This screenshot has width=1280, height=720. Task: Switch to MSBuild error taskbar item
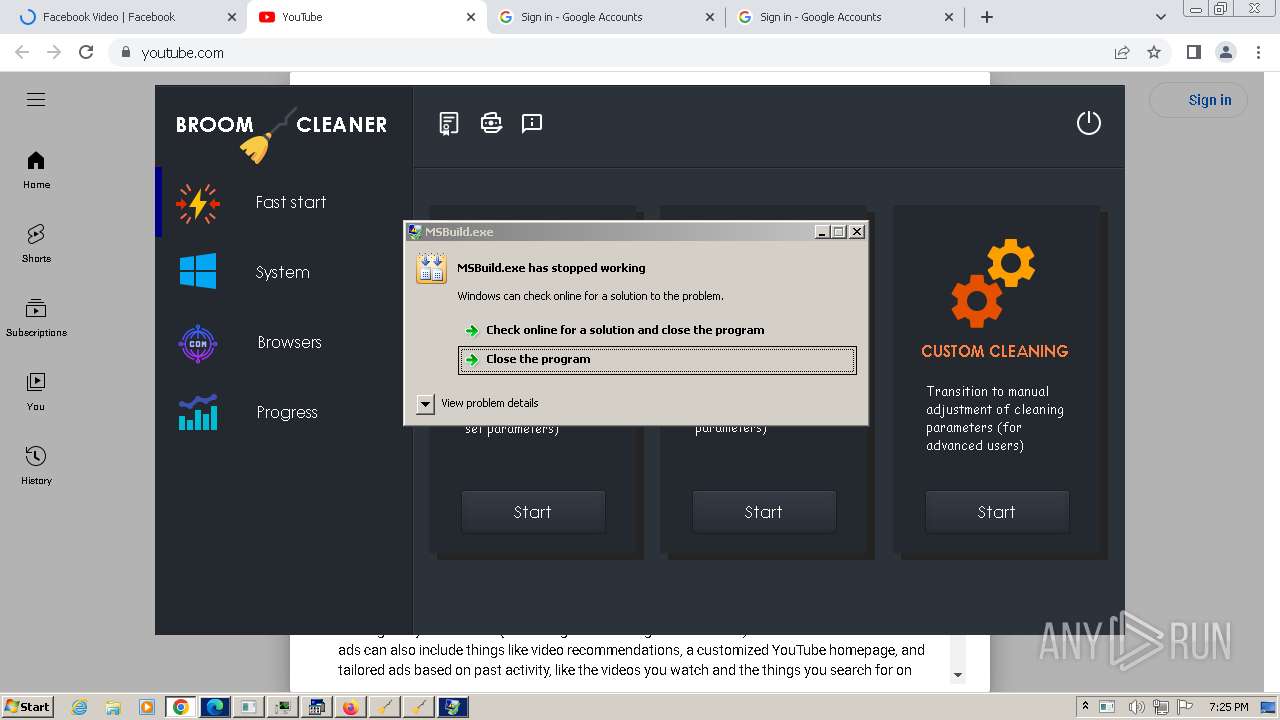click(x=452, y=707)
